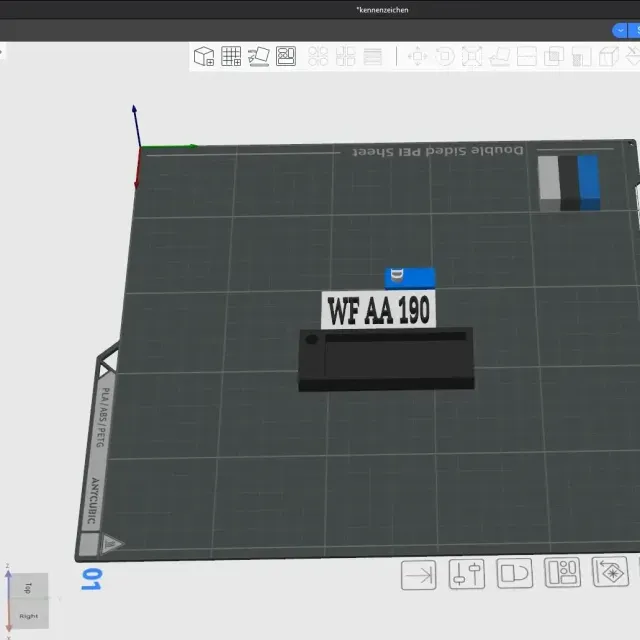The height and width of the screenshot is (640, 640).
Task: Select the Rotate tool
Action: pyautogui.click(x=445, y=56)
